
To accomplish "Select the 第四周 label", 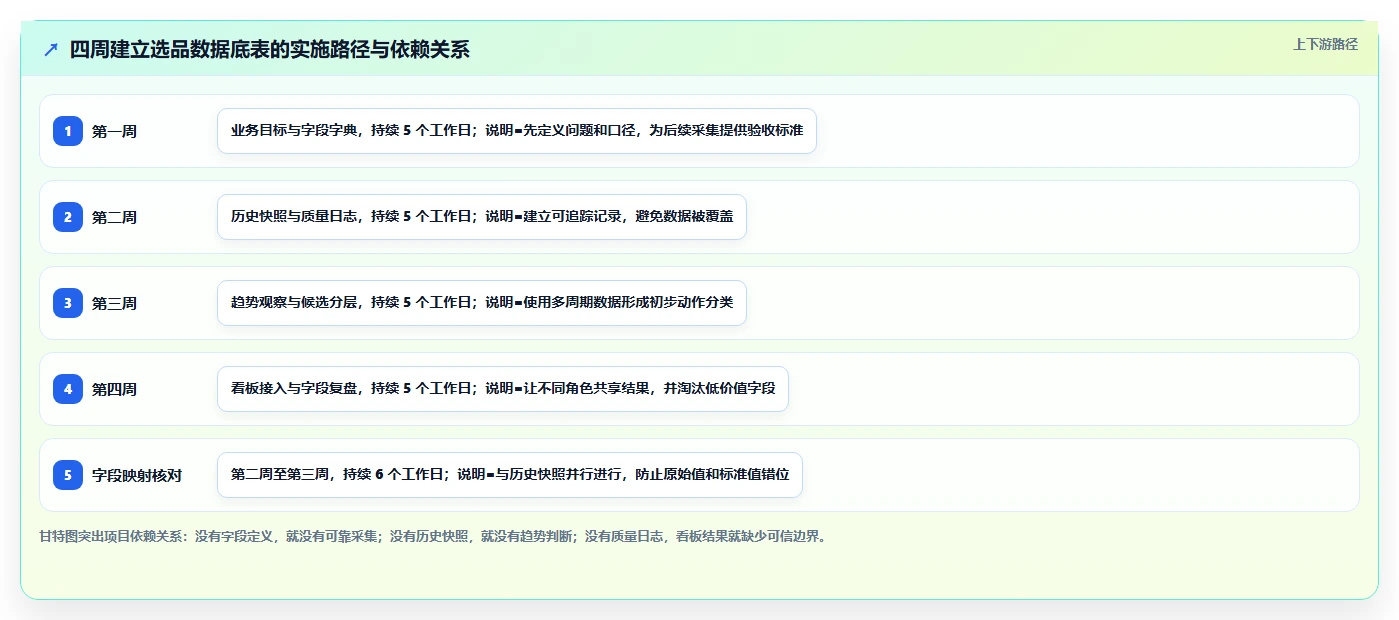I will pyautogui.click(x=114, y=389).
